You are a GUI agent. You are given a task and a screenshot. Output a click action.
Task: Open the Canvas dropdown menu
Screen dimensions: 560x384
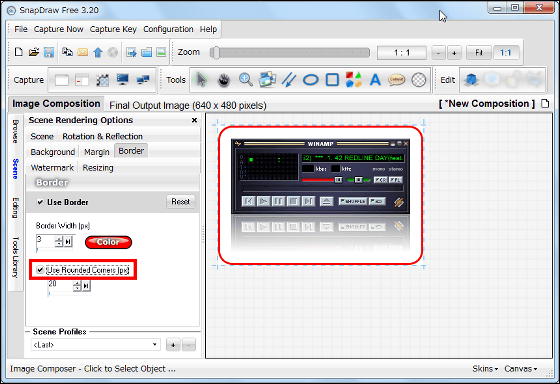(520, 369)
